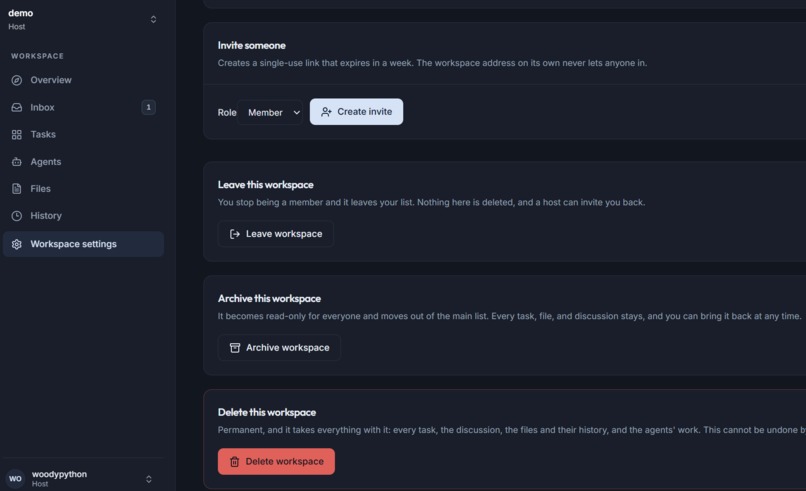This screenshot has height=491, width=806.
Task: Click the add-person icon on Create invite
Action: pos(326,112)
